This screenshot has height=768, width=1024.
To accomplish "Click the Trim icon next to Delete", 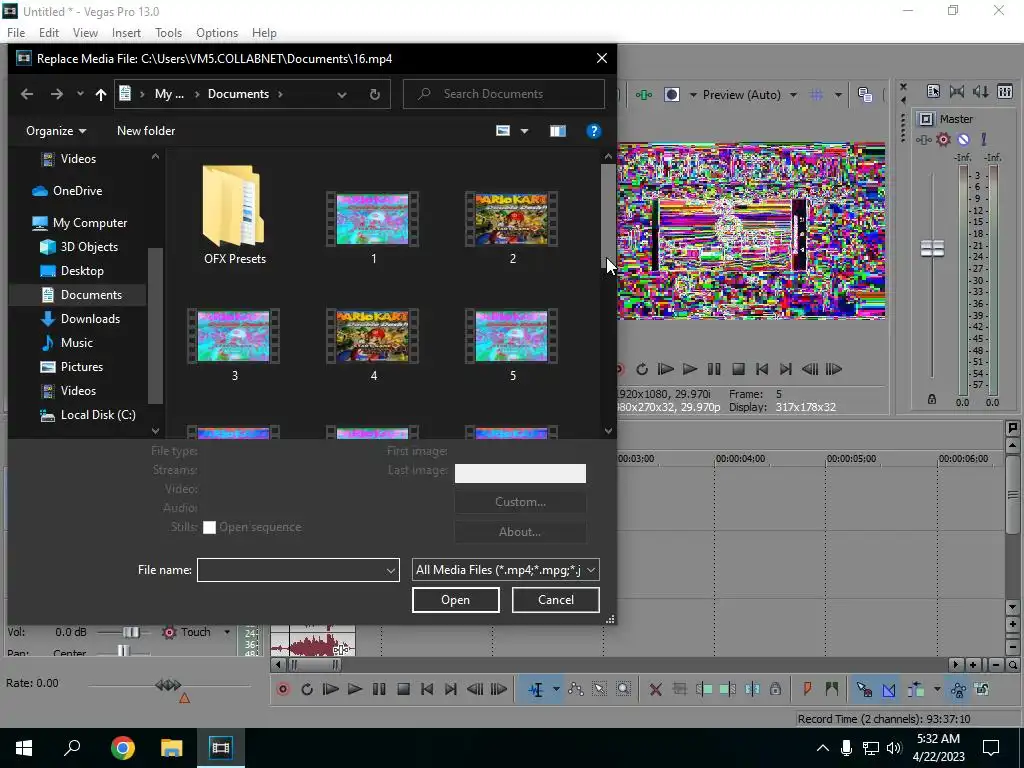I will (x=680, y=689).
